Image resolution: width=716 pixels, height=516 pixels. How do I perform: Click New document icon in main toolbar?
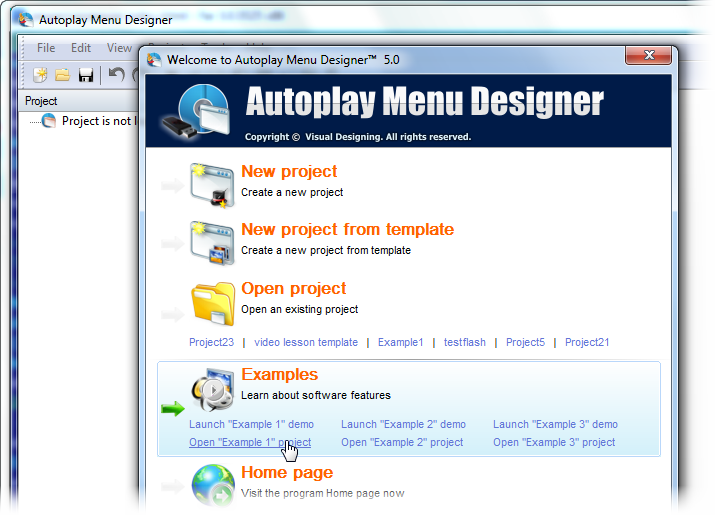coord(40,75)
